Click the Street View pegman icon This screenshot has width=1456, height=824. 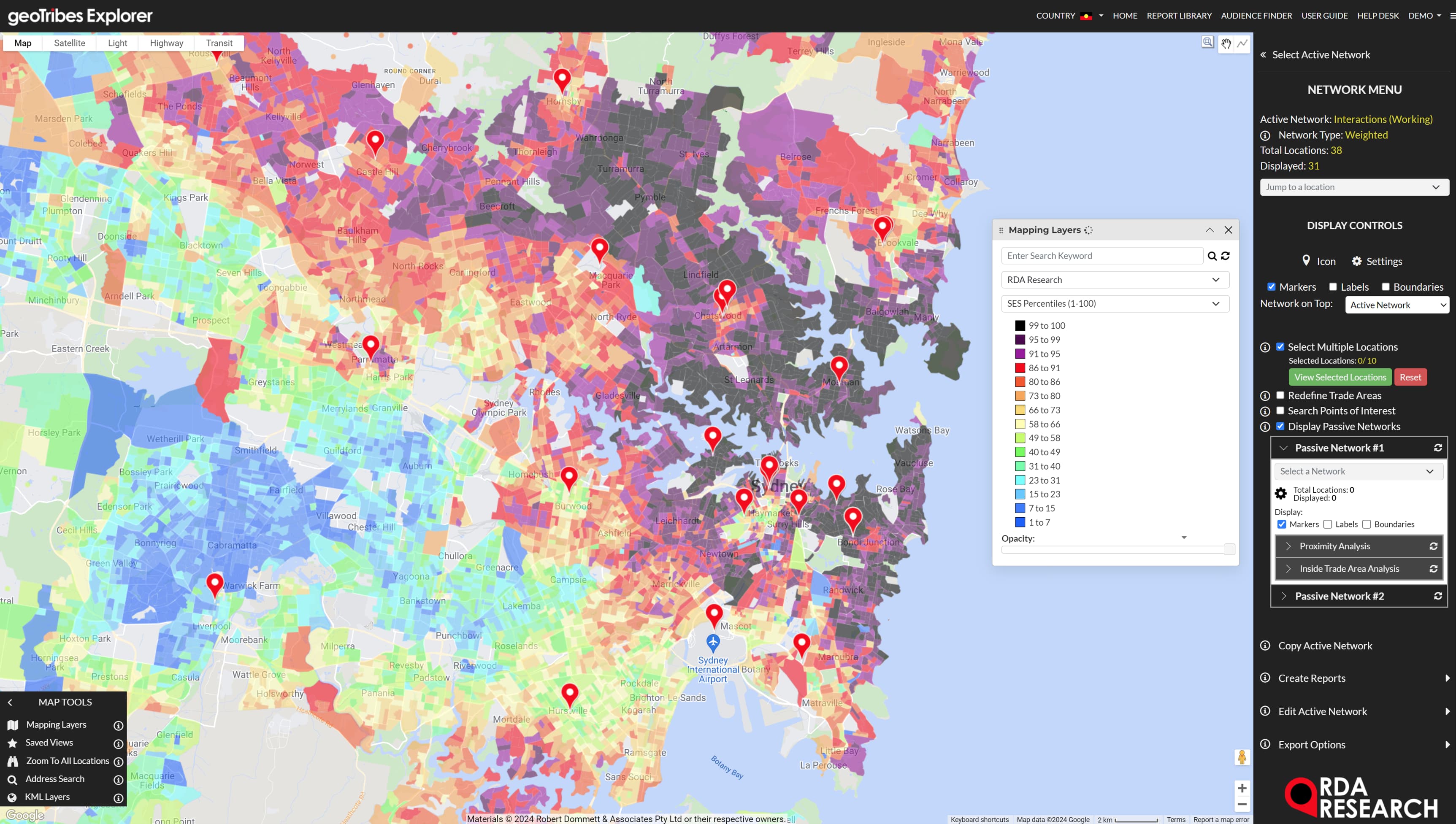pyautogui.click(x=1242, y=757)
